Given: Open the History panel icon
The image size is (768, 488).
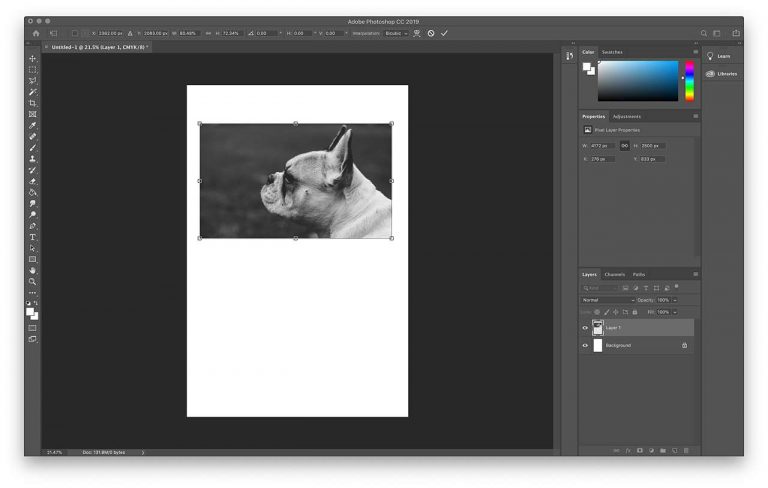Looking at the screenshot, I should click(x=569, y=56).
